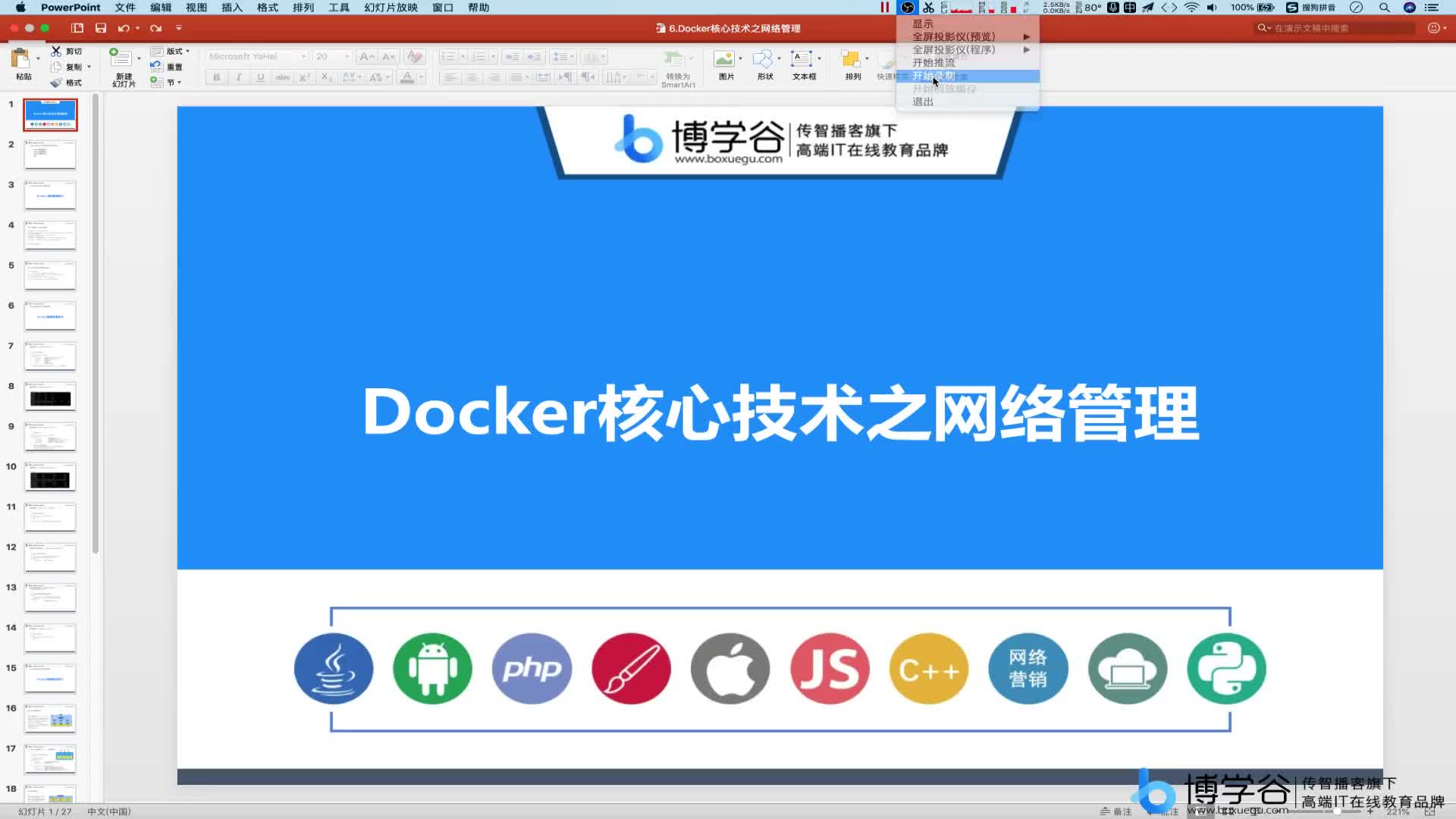This screenshot has width=1456, height=819.
Task: Open the font color dropdown arrow
Action: (421, 77)
